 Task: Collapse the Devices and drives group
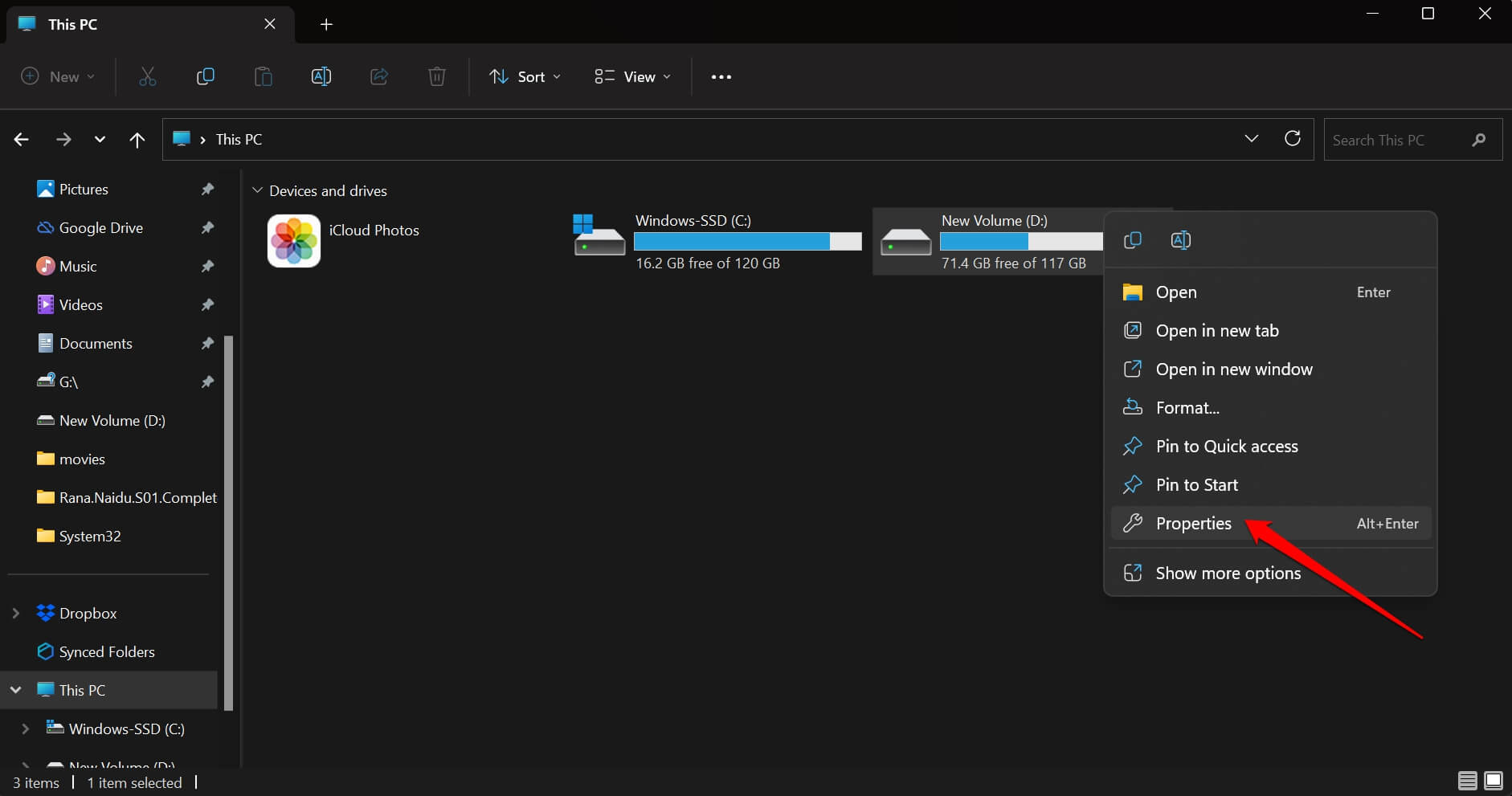pos(257,191)
